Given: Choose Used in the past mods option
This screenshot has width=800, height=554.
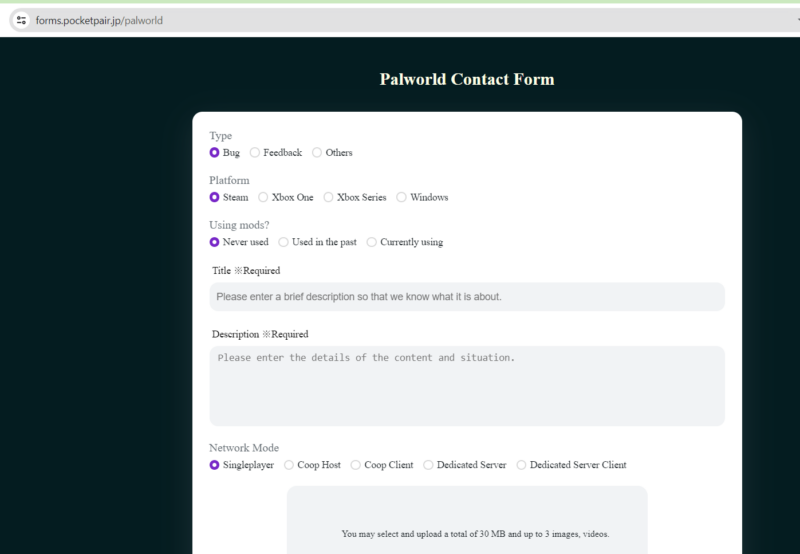Looking at the screenshot, I should (x=284, y=242).
